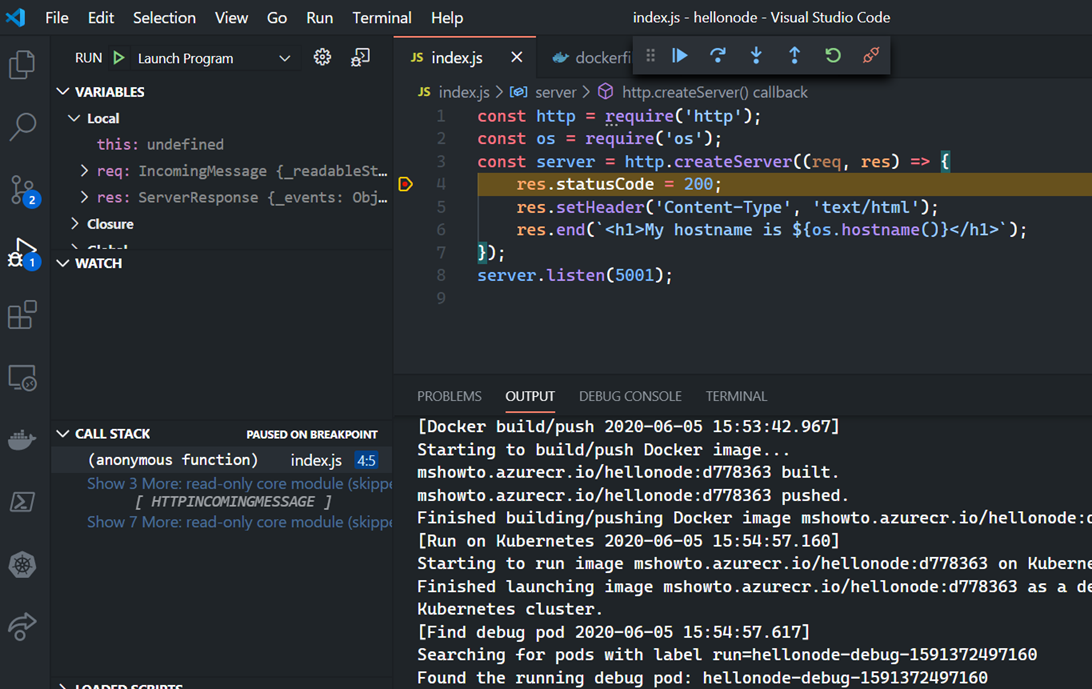The height and width of the screenshot is (689, 1092).
Task: Click line number 6 in the gutter
Action: (441, 230)
